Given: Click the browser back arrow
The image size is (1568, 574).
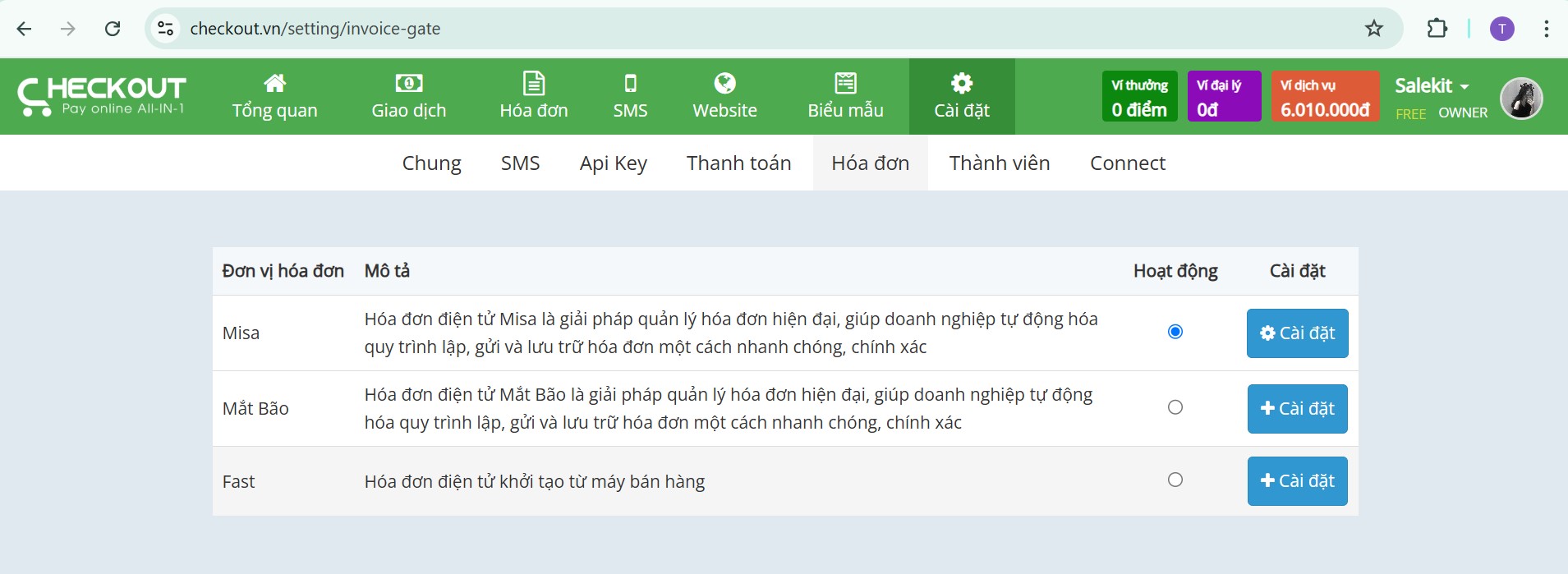Looking at the screenshot, I should (x=24, y=29).
